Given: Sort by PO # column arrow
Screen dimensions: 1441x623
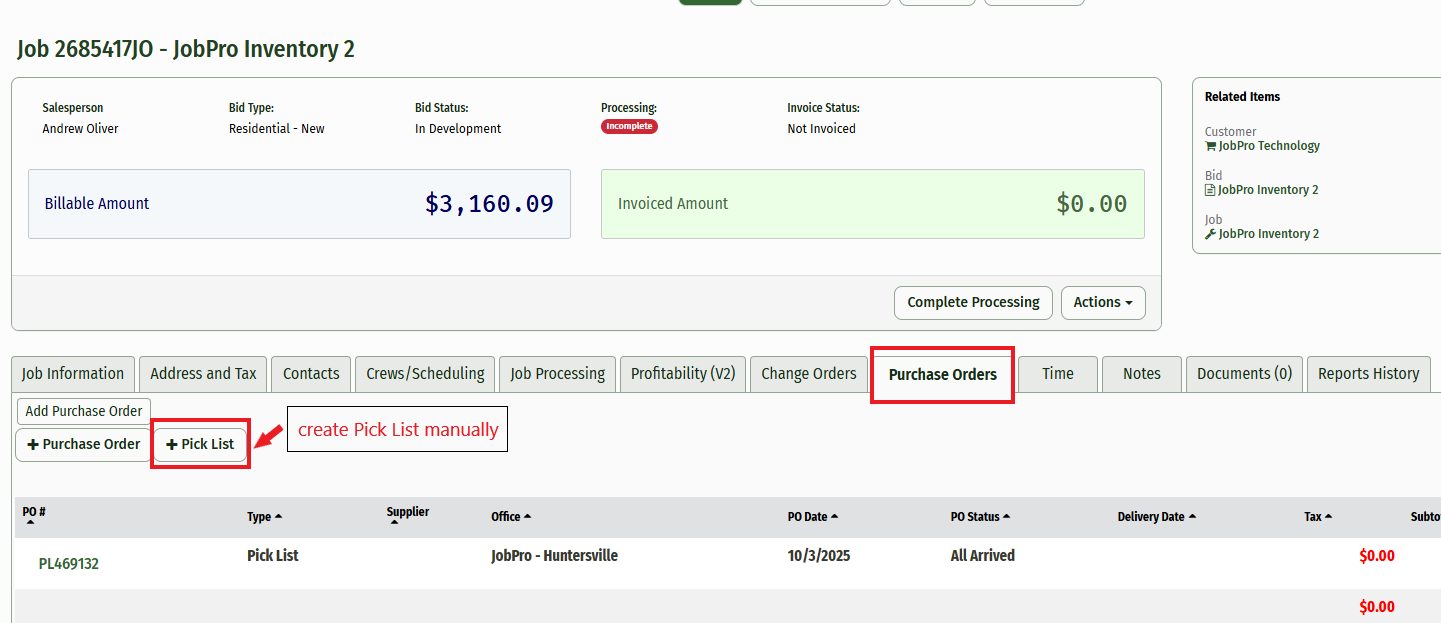Looking at the screenshot, I should pos(31,521).
